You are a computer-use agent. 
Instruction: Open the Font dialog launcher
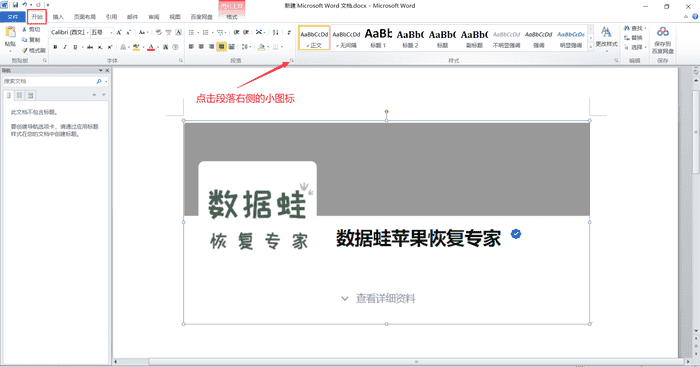coord(180,60)
